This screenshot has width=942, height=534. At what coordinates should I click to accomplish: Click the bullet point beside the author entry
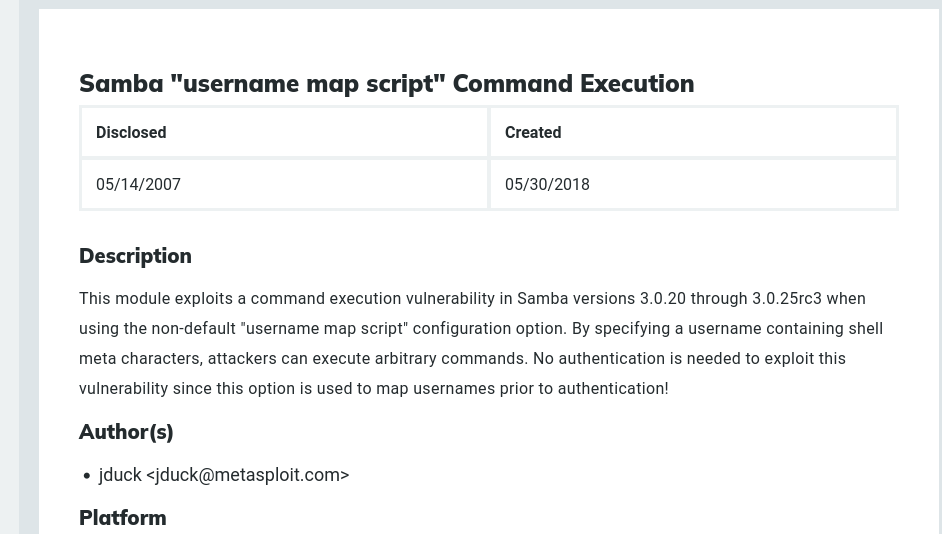point(87,476)
